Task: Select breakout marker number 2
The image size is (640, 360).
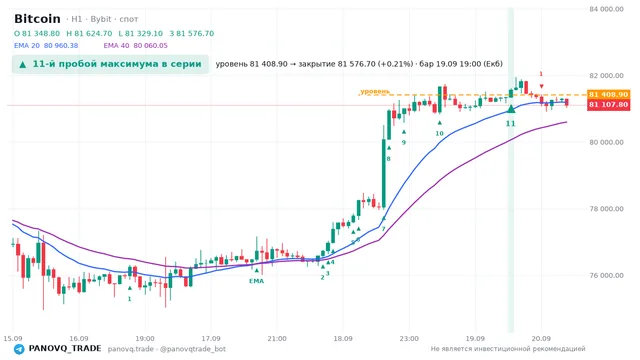Action: pos(322,278)
